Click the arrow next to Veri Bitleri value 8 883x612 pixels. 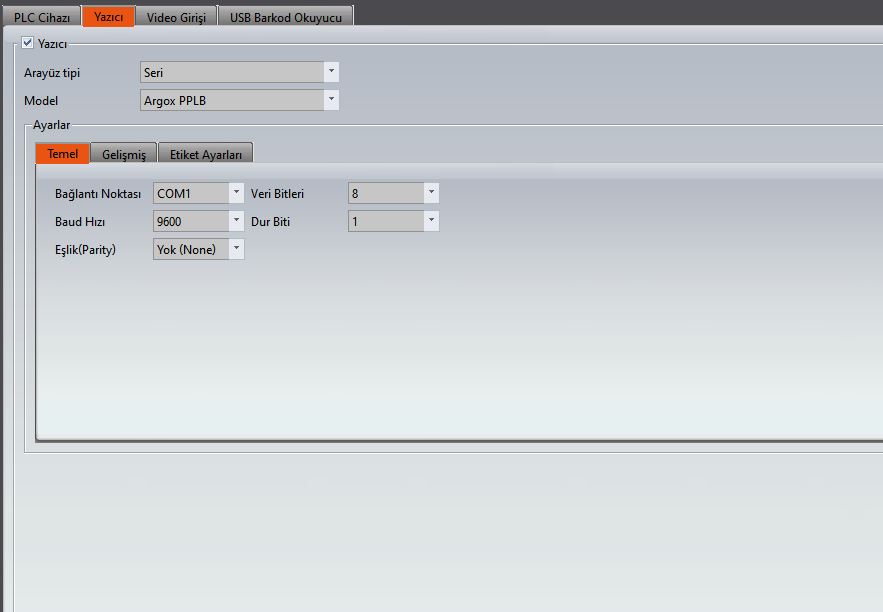tap(430, 193)
